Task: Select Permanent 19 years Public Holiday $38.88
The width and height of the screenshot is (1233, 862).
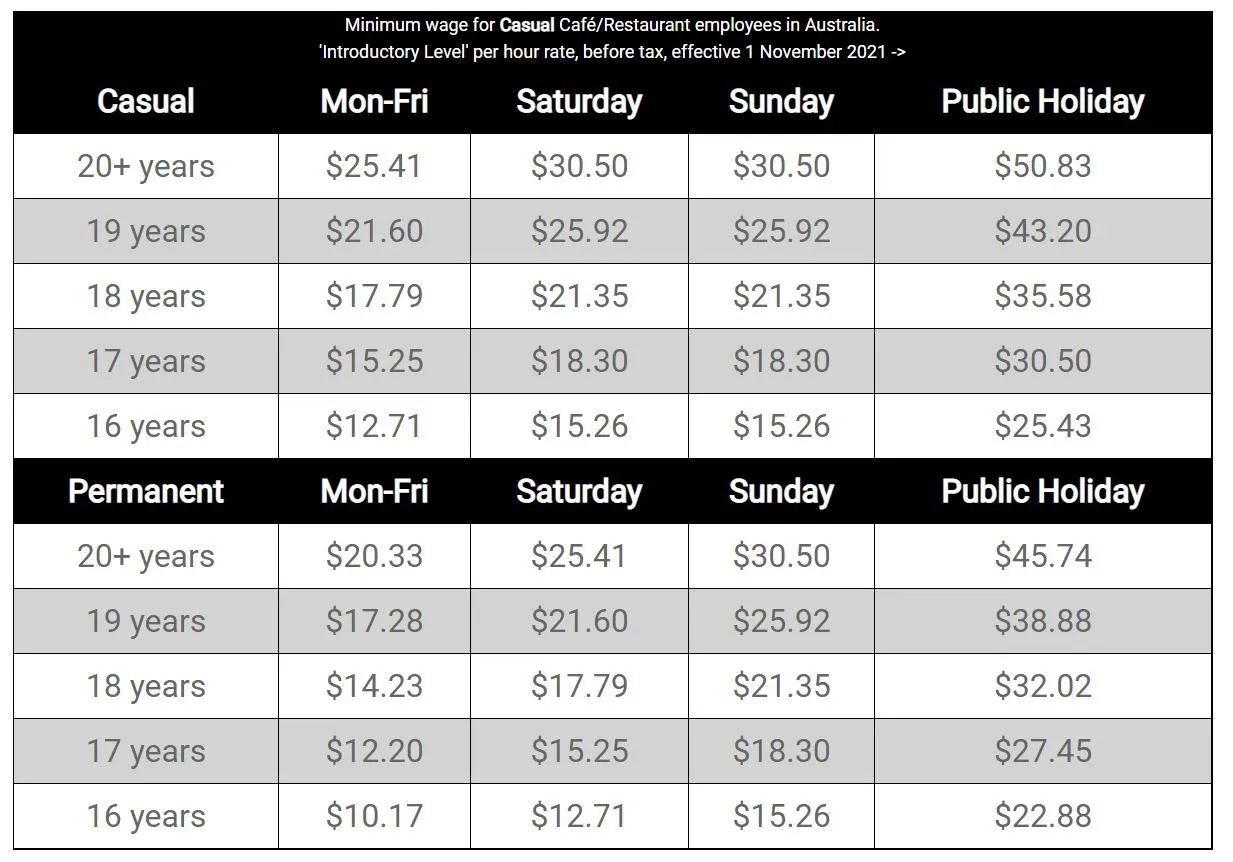Action: [x=1043, y=621]
